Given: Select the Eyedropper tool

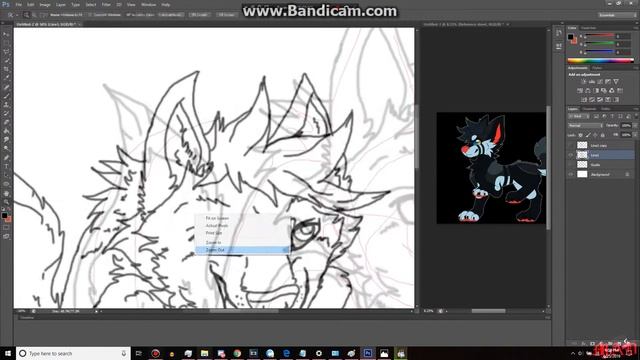Looking at the screenshot, I should tap(6, 78).
